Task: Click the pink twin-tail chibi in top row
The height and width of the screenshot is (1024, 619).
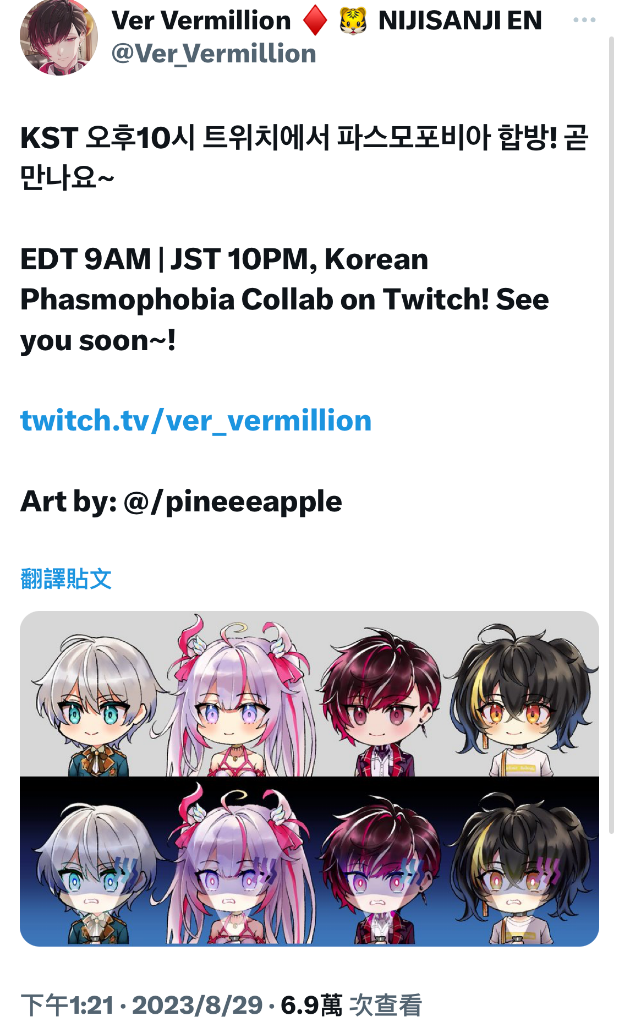Action: tap(238, 699)
